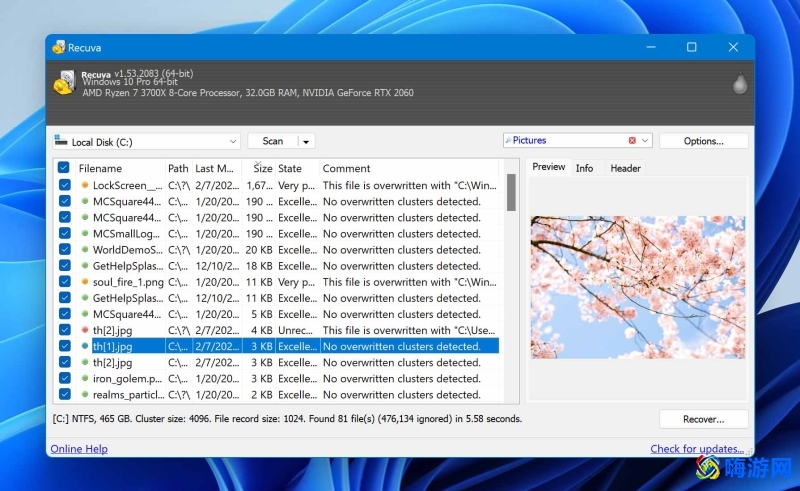Open the Online Help link

click(79, 449)
